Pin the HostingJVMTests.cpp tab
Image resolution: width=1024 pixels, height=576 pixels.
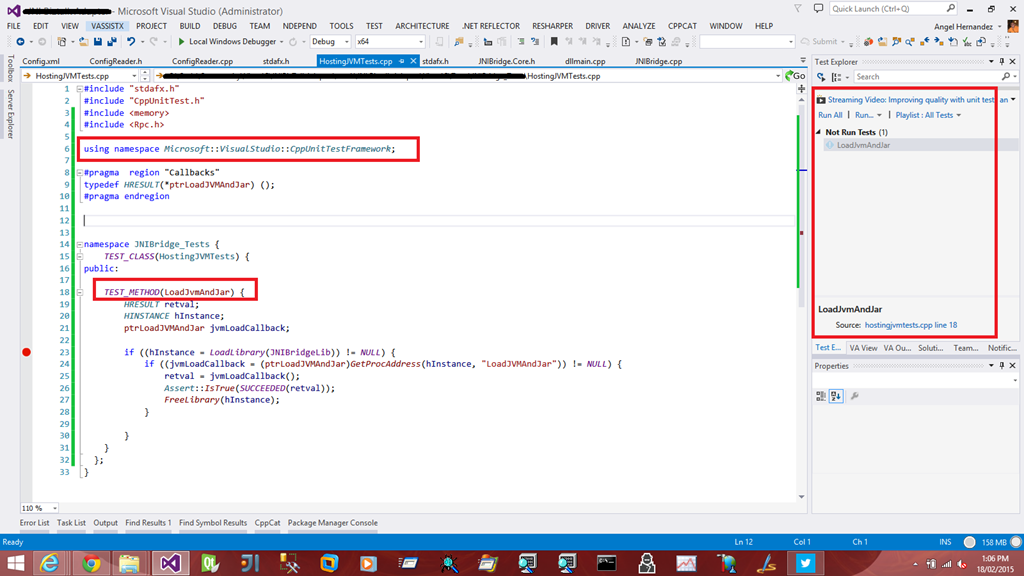point(402,61)
